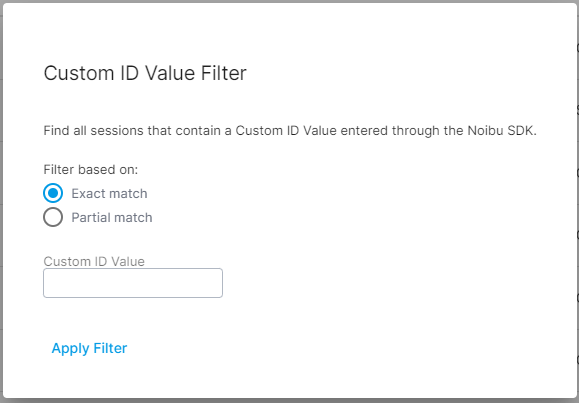Click the "Custom ID Value" field label
579x403 pixels.
pos(94,261)
